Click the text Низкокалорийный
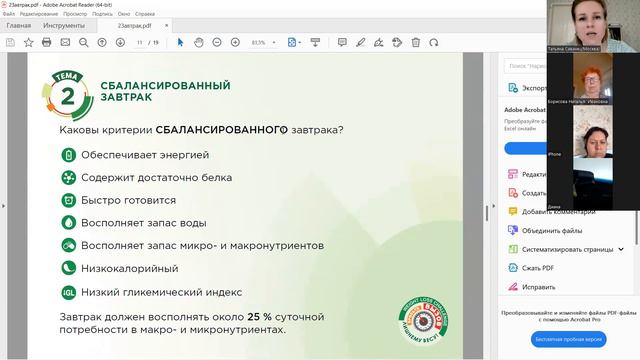Viewport: 640px width, 360px height. [x=130, y=269]
